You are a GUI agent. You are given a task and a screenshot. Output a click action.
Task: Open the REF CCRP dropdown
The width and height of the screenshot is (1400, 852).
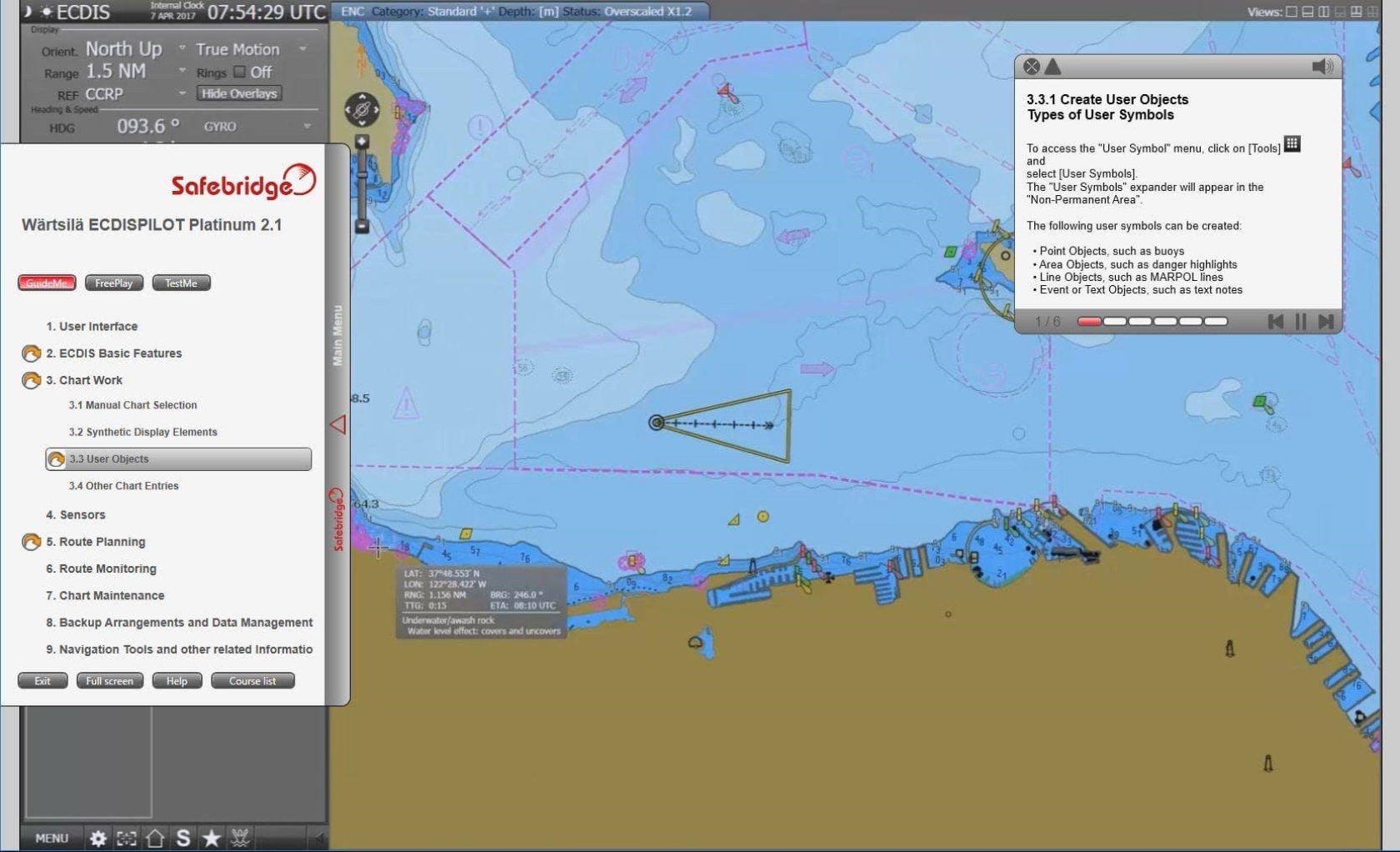(x=182, y=93)
